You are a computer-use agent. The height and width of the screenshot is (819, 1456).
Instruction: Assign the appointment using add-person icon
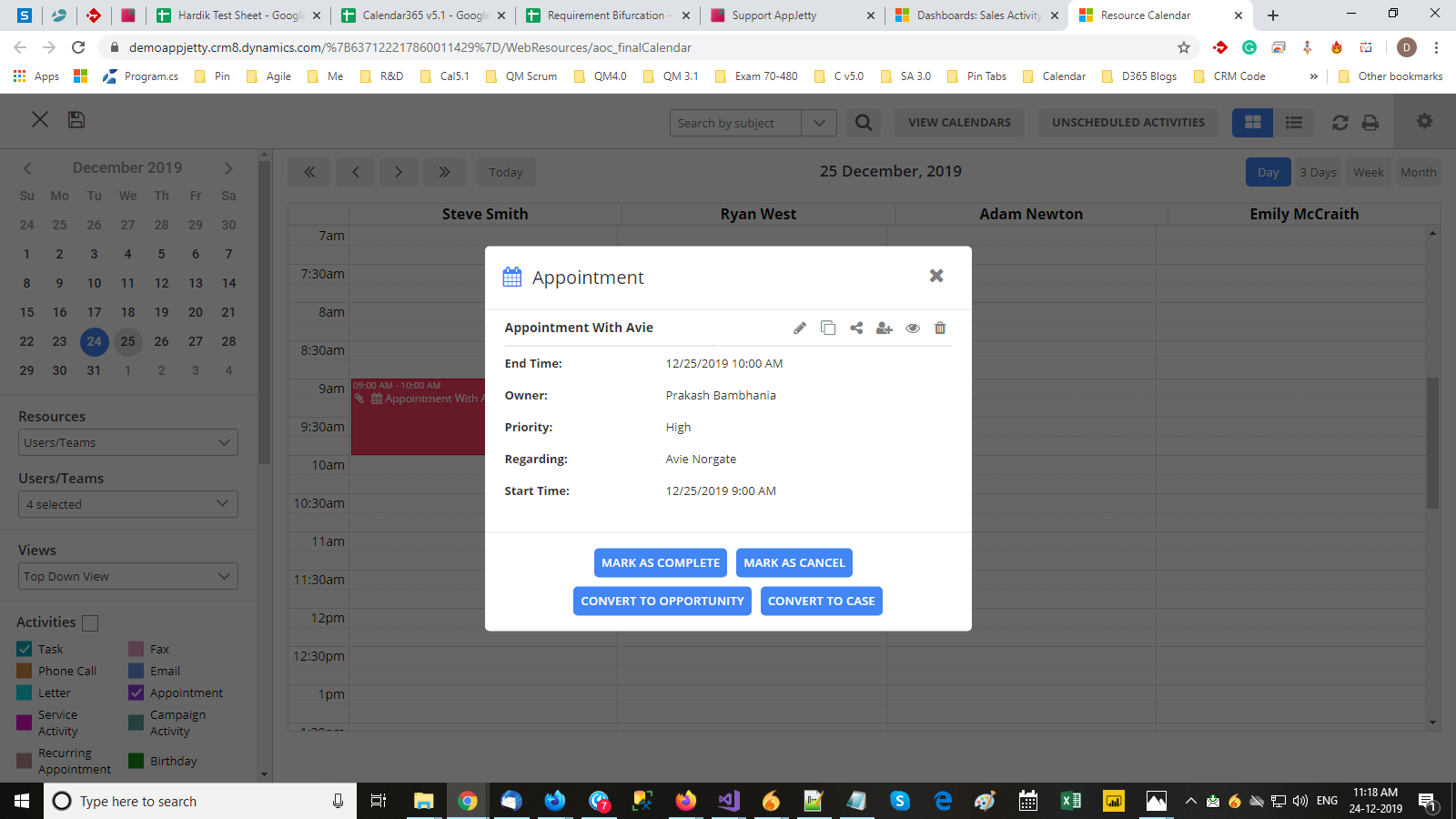tap(885, 328)
